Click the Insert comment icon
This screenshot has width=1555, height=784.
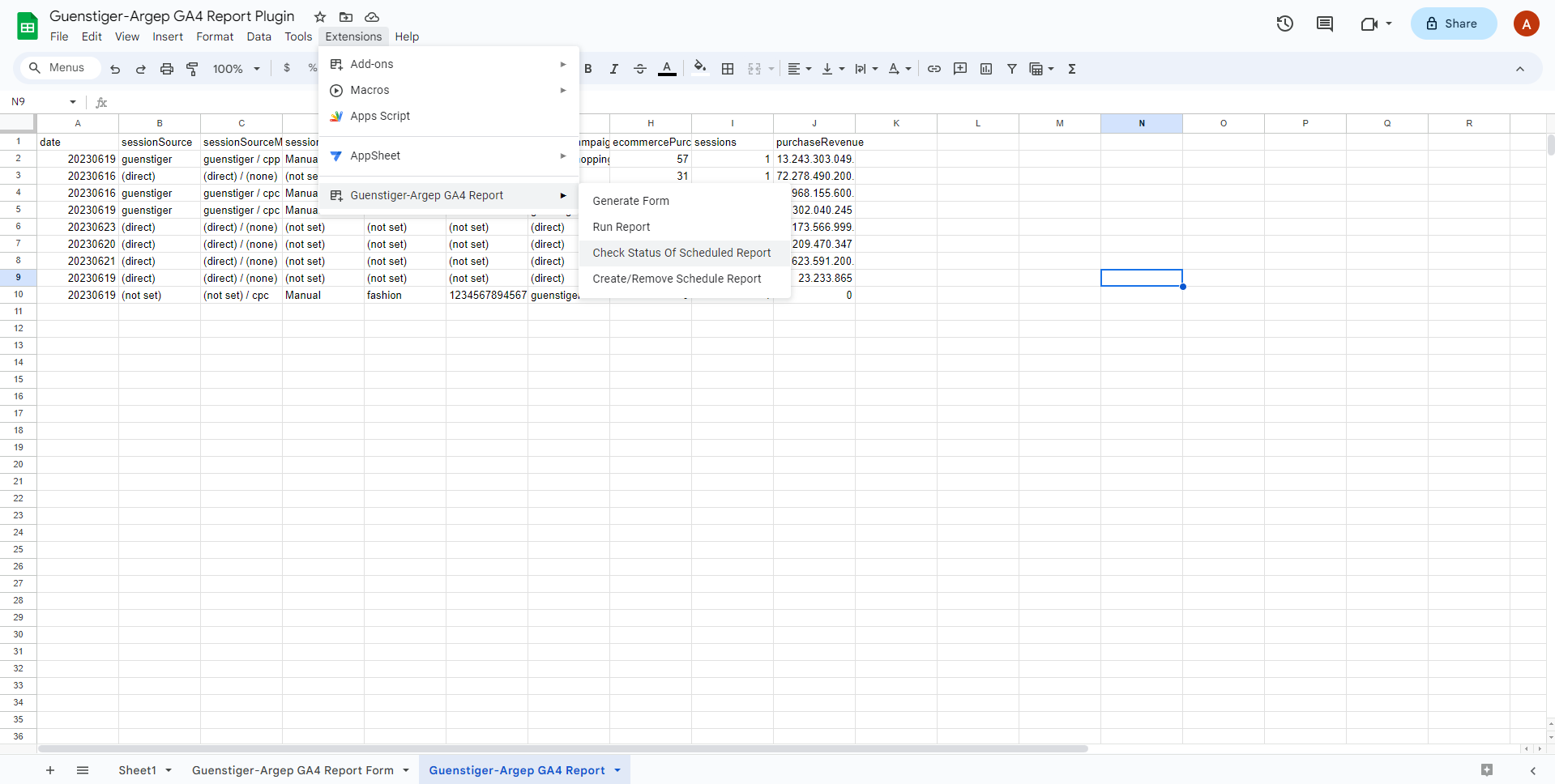pos(960,69)
